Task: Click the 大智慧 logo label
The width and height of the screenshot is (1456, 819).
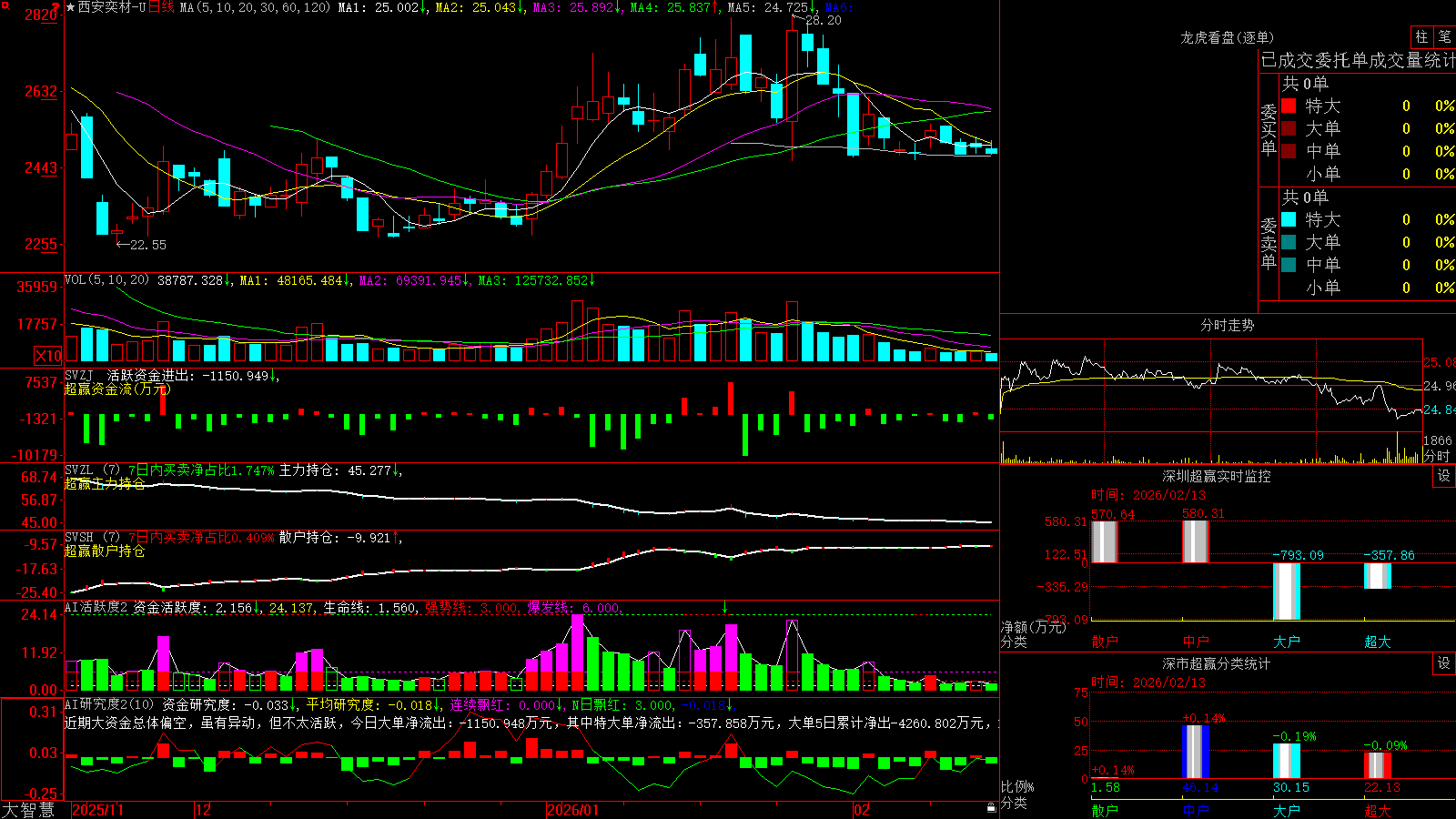Action: click(x=28, y=810)
